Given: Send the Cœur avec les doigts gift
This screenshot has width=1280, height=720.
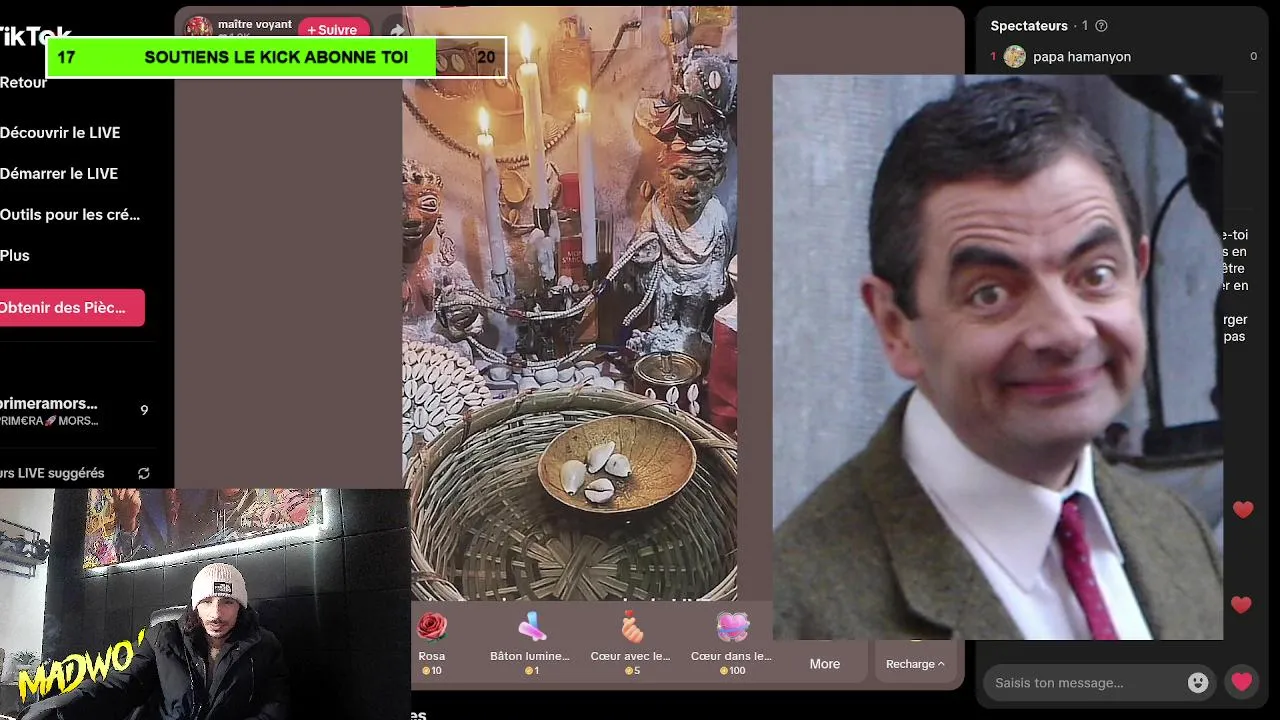Looking at the screenshot, I should (x=630, y=643).
